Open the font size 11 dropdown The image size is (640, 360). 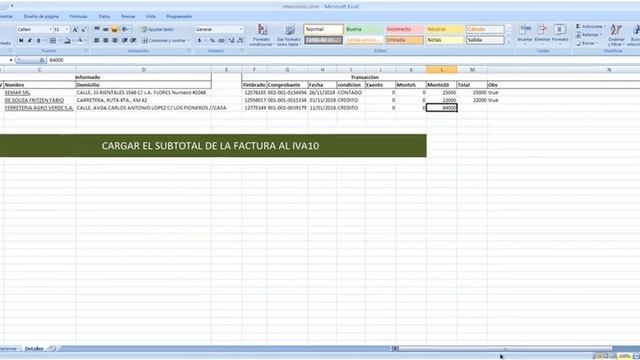point(67,29)
